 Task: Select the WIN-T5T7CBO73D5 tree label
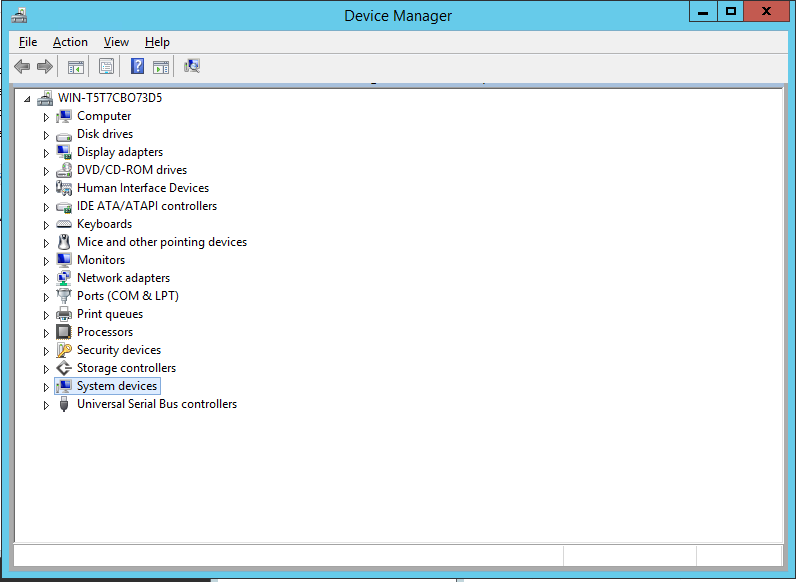point(110,98)
